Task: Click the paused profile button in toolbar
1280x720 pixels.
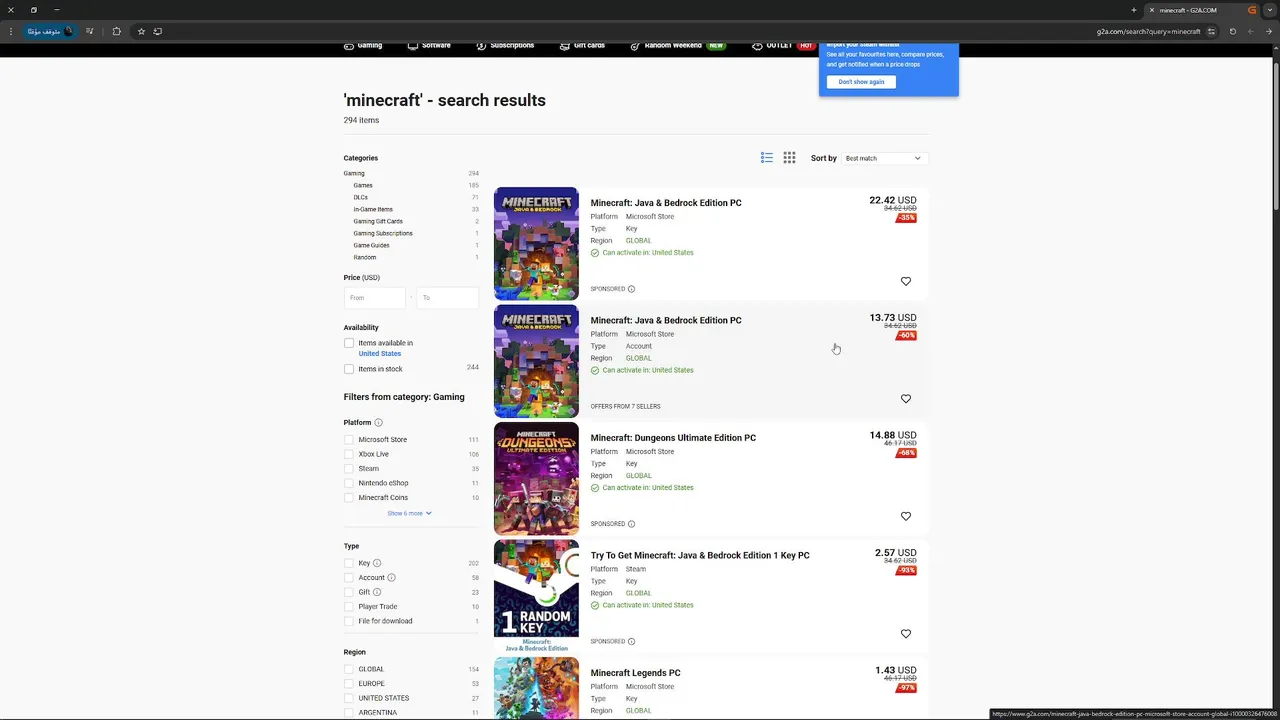Action: coord(50,31)
